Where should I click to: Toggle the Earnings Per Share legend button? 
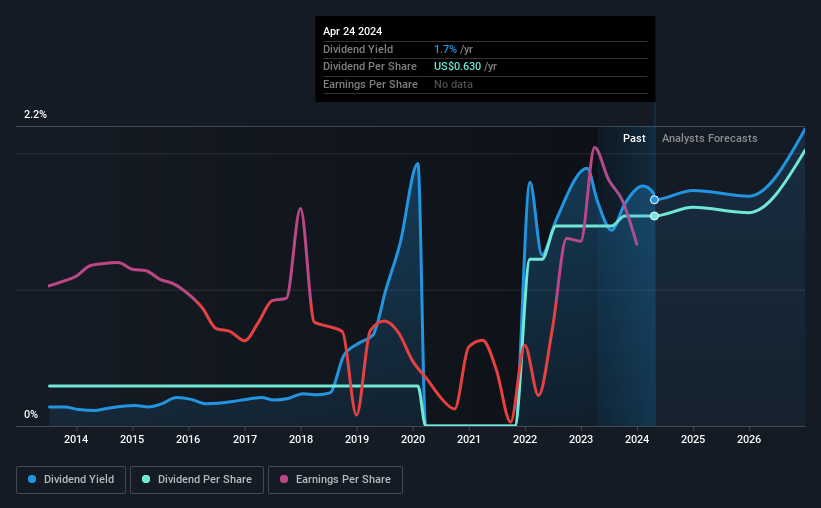tap(335, 480)
